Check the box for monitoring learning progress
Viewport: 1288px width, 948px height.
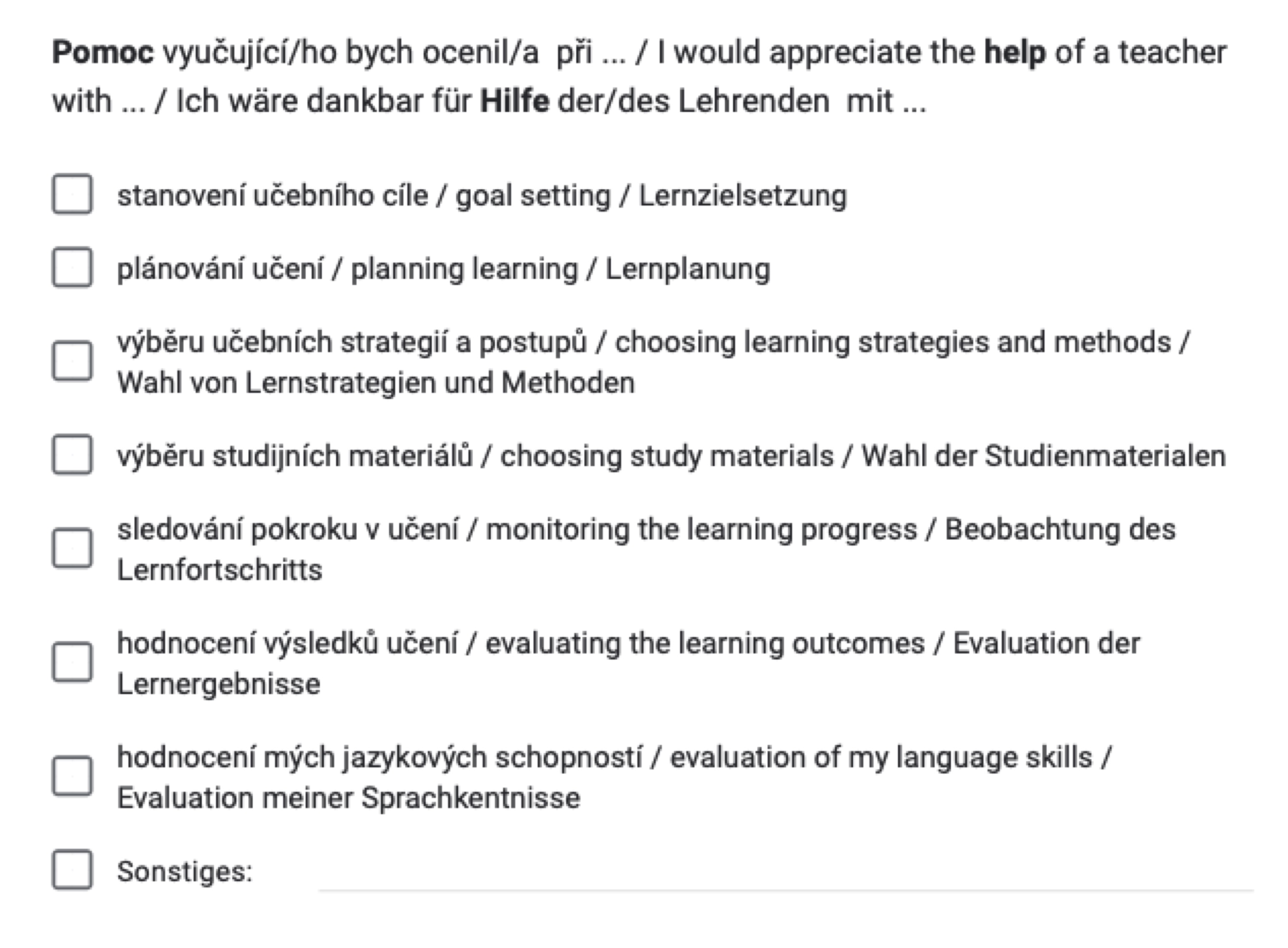pos(72,548)
